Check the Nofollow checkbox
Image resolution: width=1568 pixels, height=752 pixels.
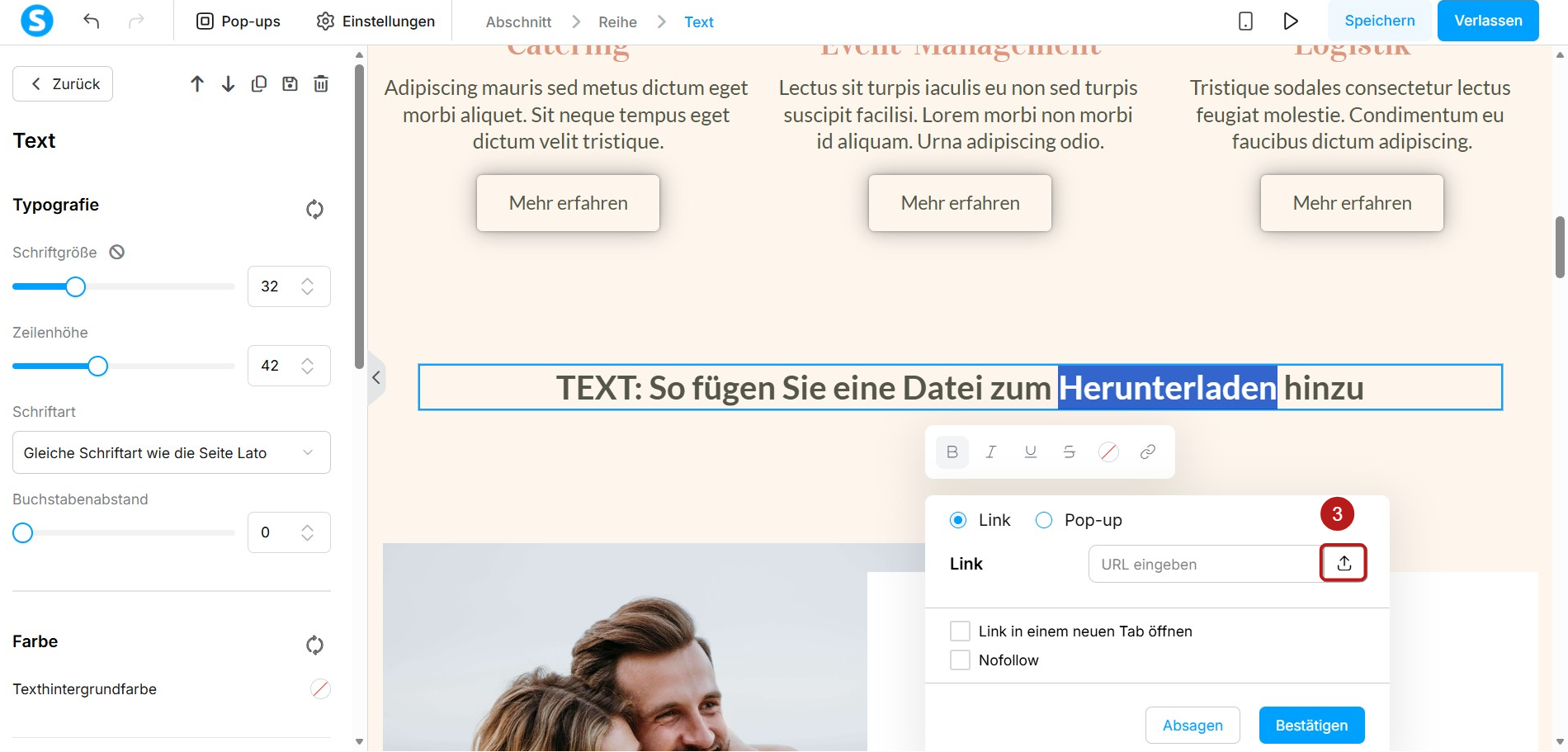(x=961, y=660)
